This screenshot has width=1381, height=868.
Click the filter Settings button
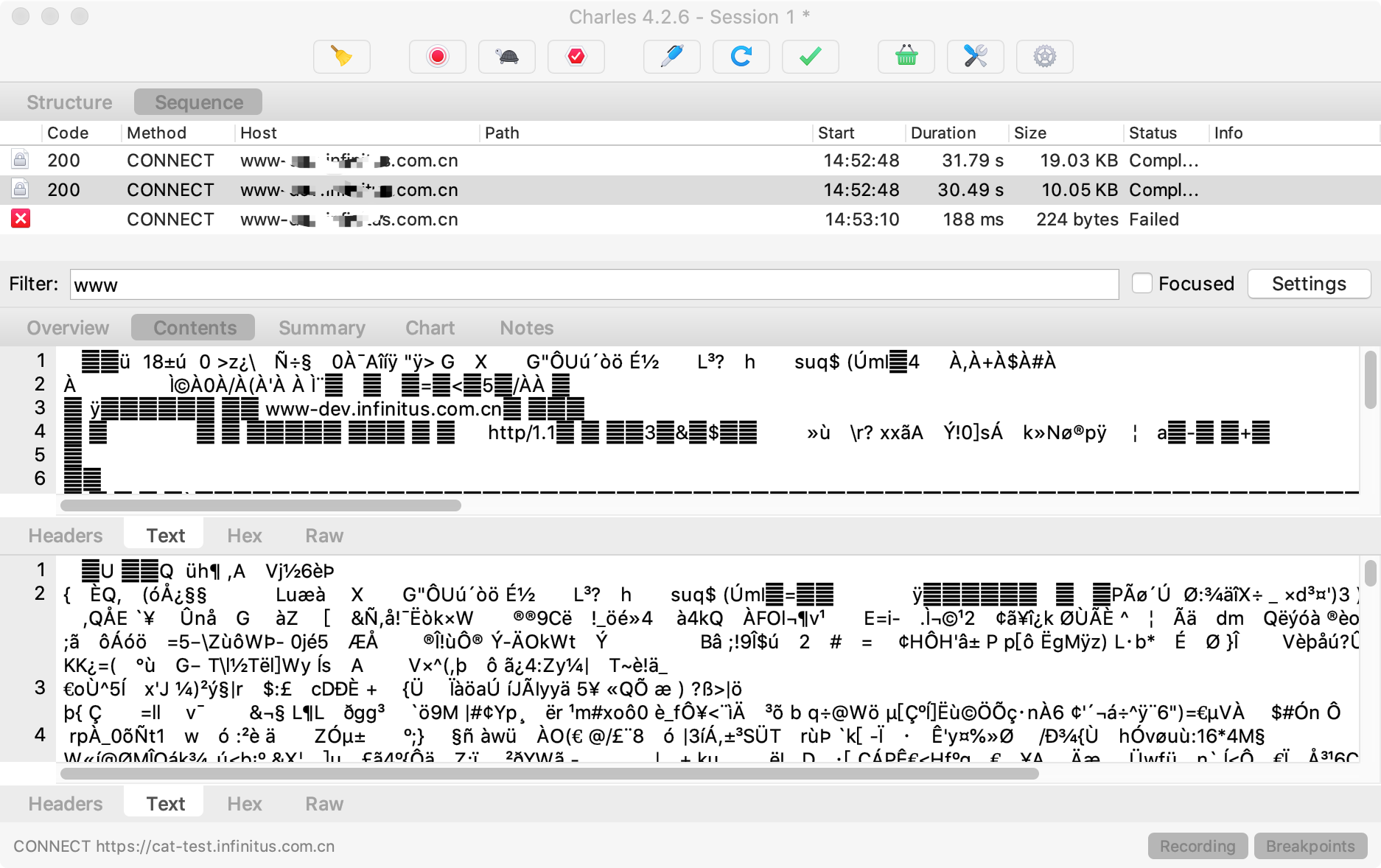click(1308, 284)
